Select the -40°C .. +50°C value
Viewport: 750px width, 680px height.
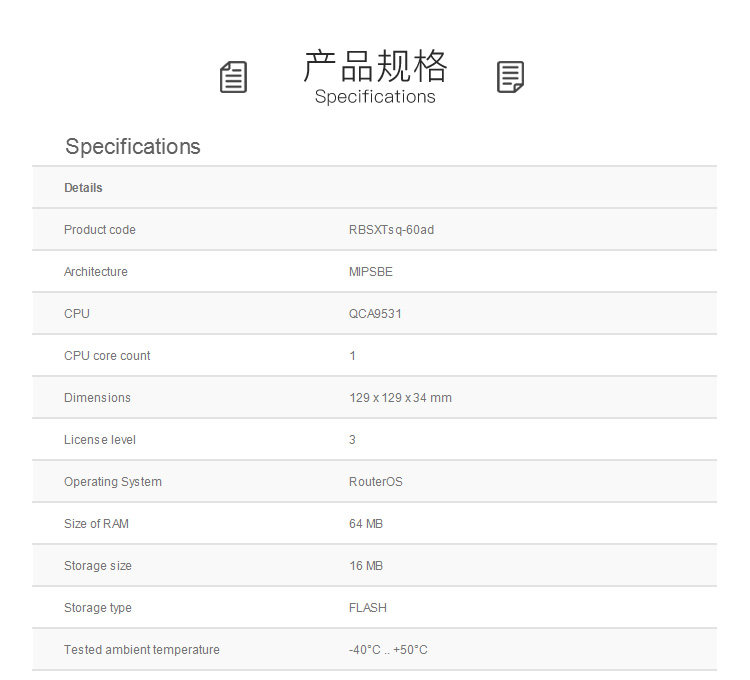[388, 650]
